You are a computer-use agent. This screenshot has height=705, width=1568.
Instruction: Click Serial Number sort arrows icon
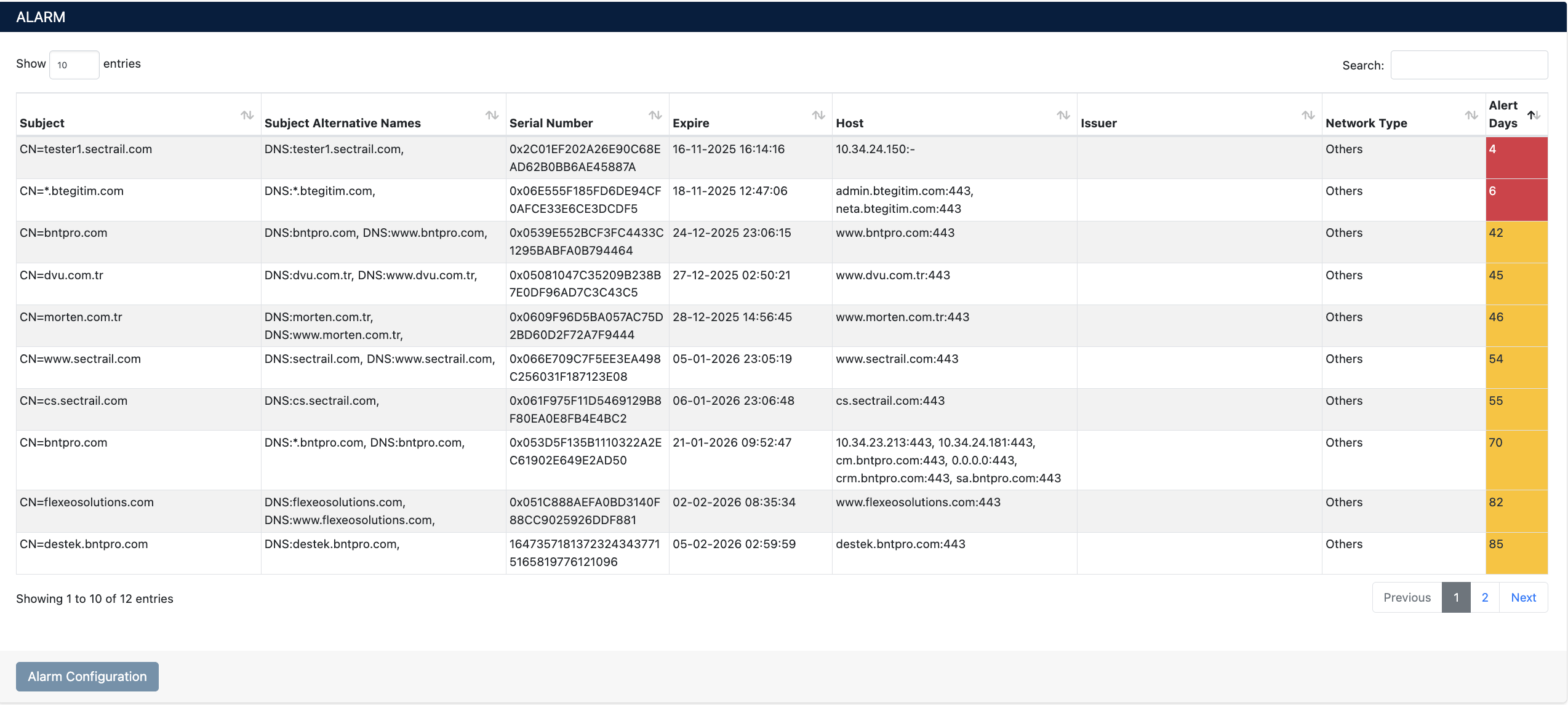[x=655, y=115]
